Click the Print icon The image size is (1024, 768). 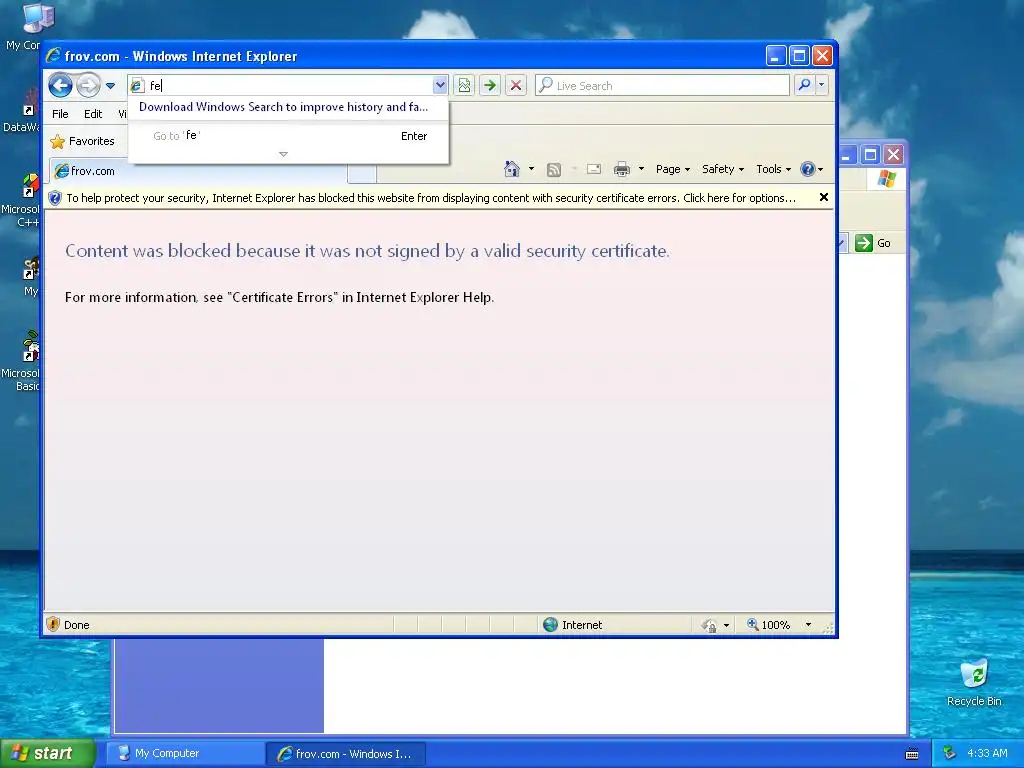click(x=622, y=170)
